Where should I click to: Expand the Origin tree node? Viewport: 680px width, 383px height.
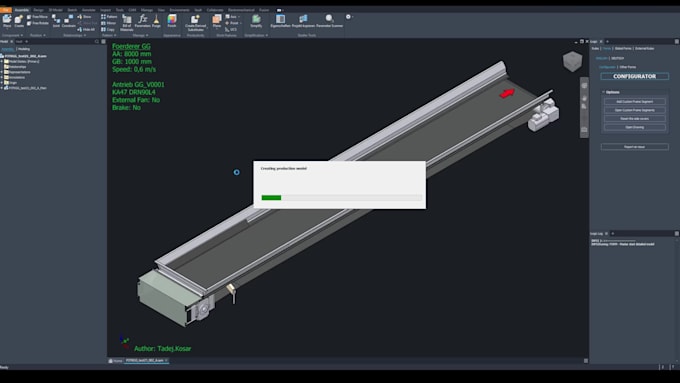[2, 82]
